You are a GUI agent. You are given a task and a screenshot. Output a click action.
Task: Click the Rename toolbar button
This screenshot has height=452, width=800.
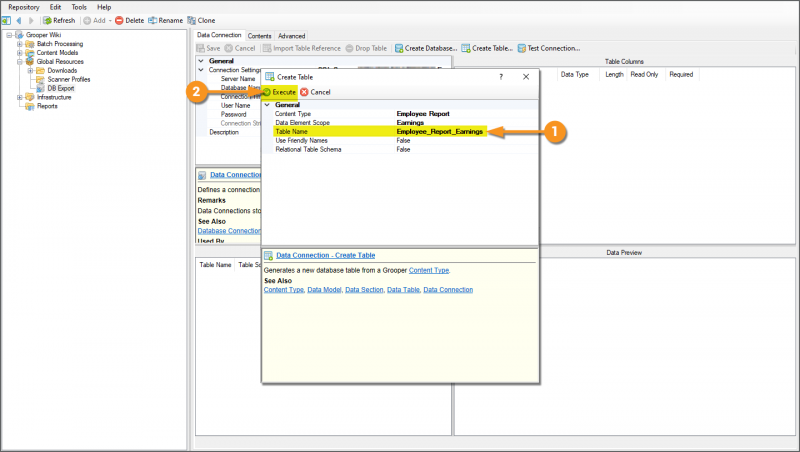[167, 20]
